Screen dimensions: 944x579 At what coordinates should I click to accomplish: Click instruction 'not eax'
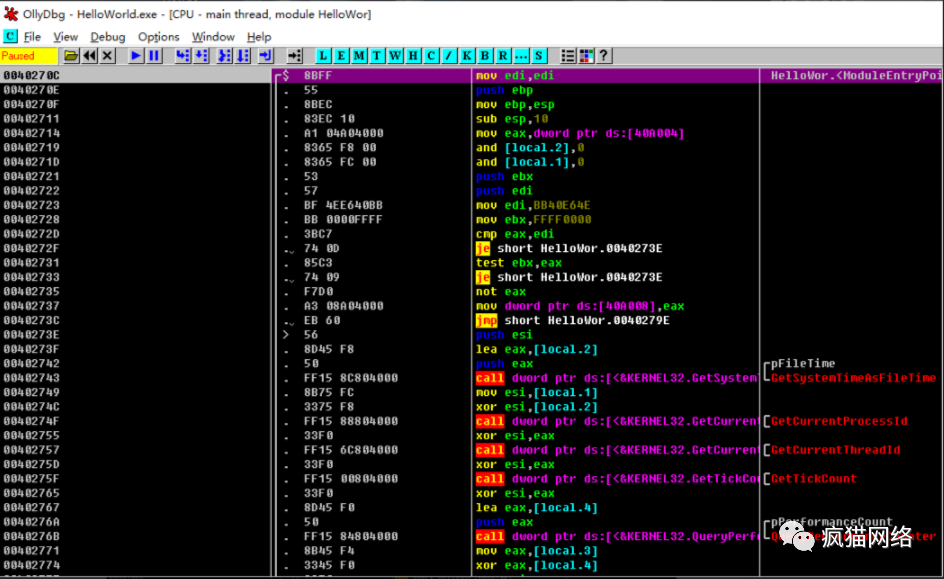coord(501,292)
